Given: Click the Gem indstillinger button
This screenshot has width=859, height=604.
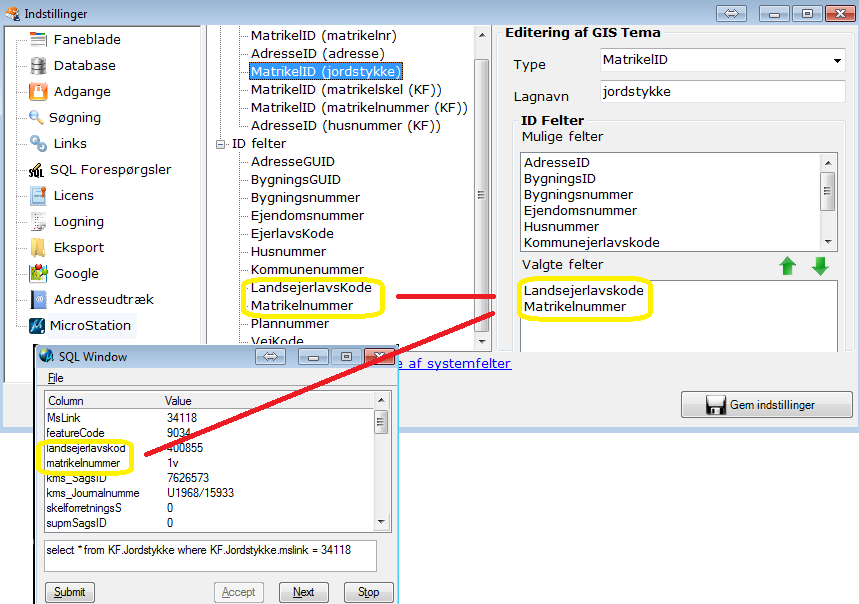Looking at the screenshot, I should (x=767, y=405).
